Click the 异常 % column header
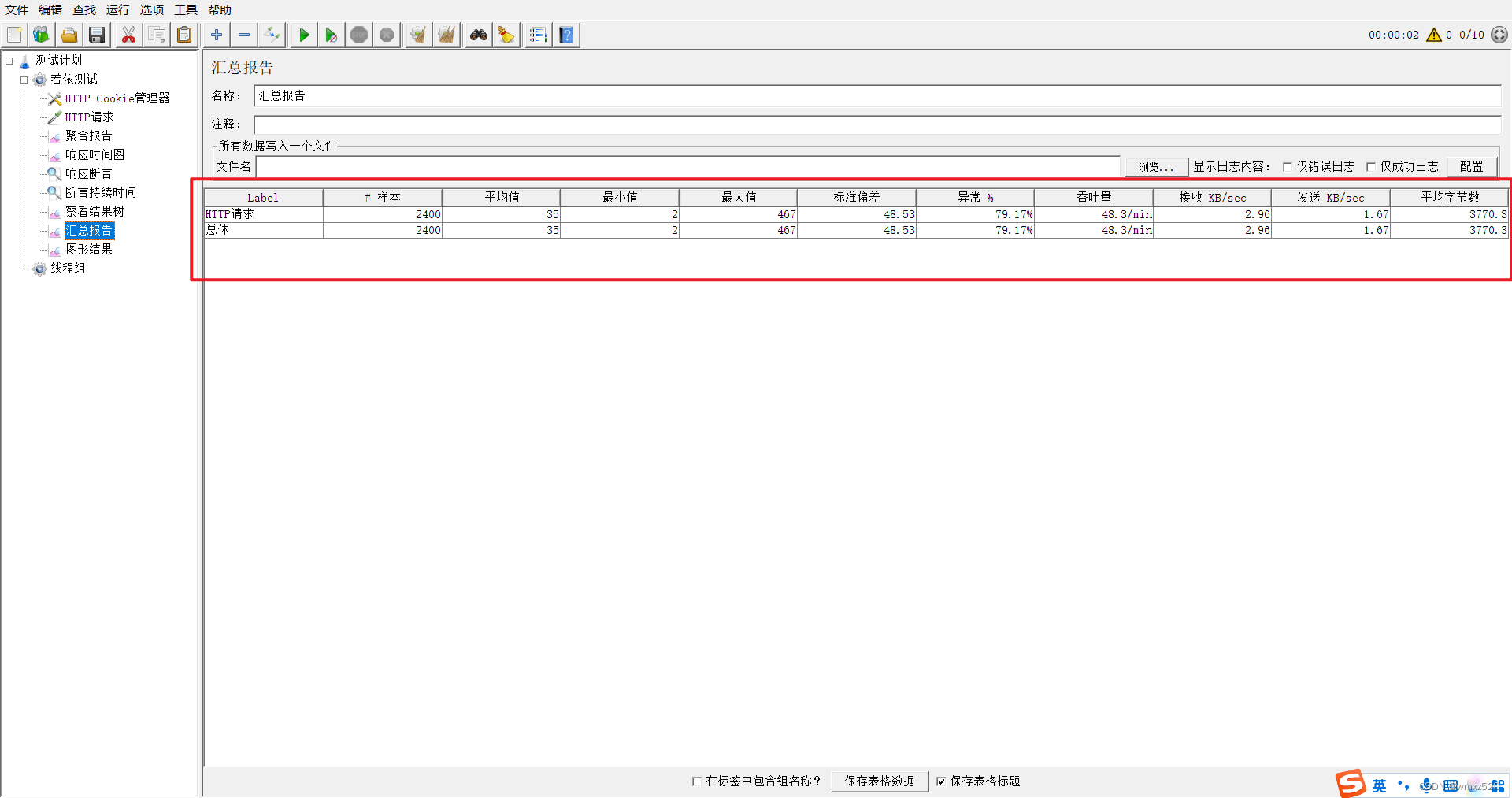1512x798 pixels. point(975,198)
